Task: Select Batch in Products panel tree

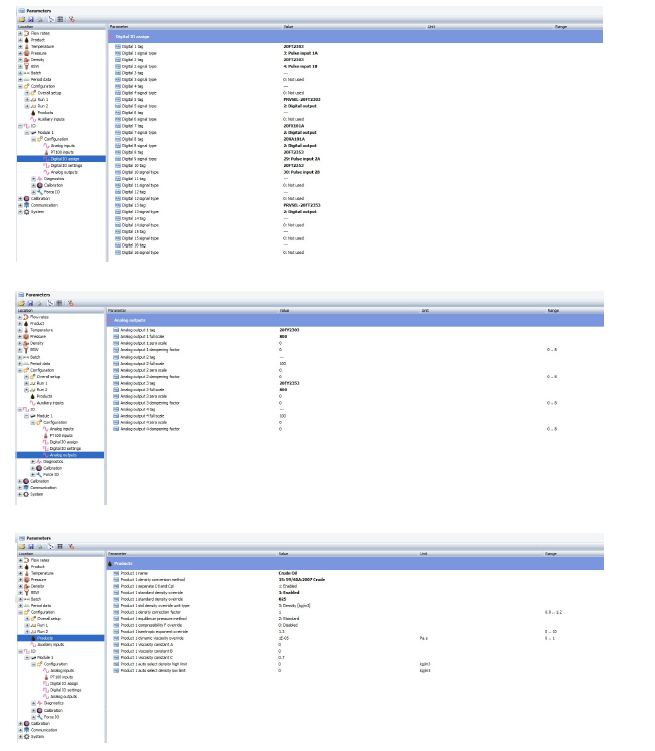Action: click(36, 599)
